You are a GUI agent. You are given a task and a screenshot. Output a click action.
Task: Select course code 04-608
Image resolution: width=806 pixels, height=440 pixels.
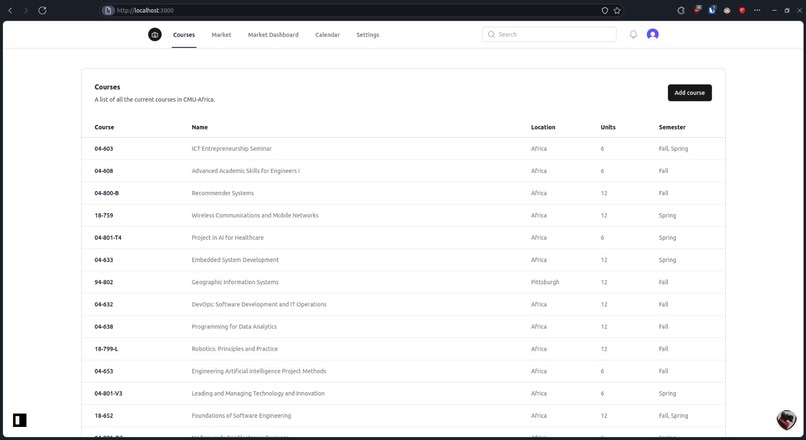[104, 171]
